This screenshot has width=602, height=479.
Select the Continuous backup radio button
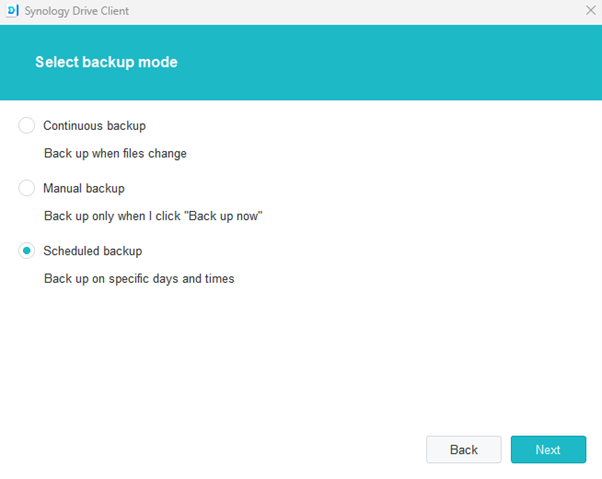coord(27,126)
